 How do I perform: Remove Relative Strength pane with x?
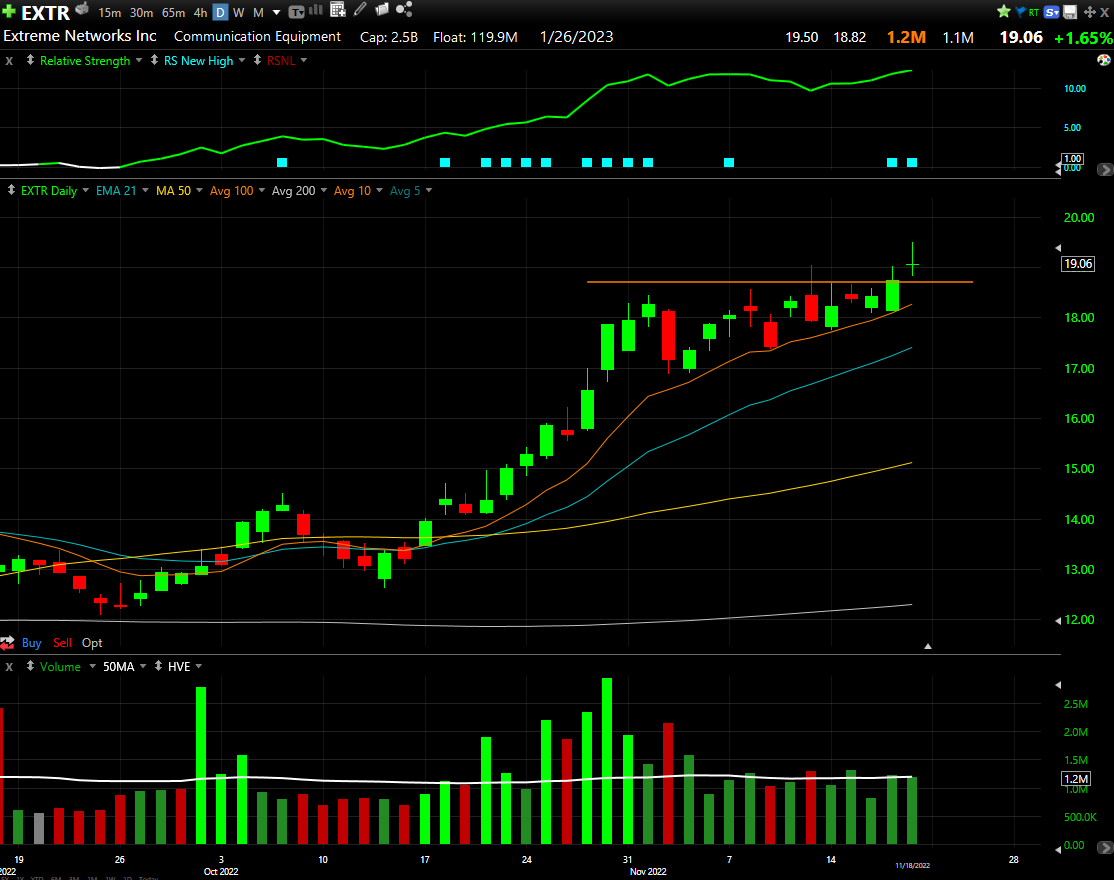coord(9,61)
